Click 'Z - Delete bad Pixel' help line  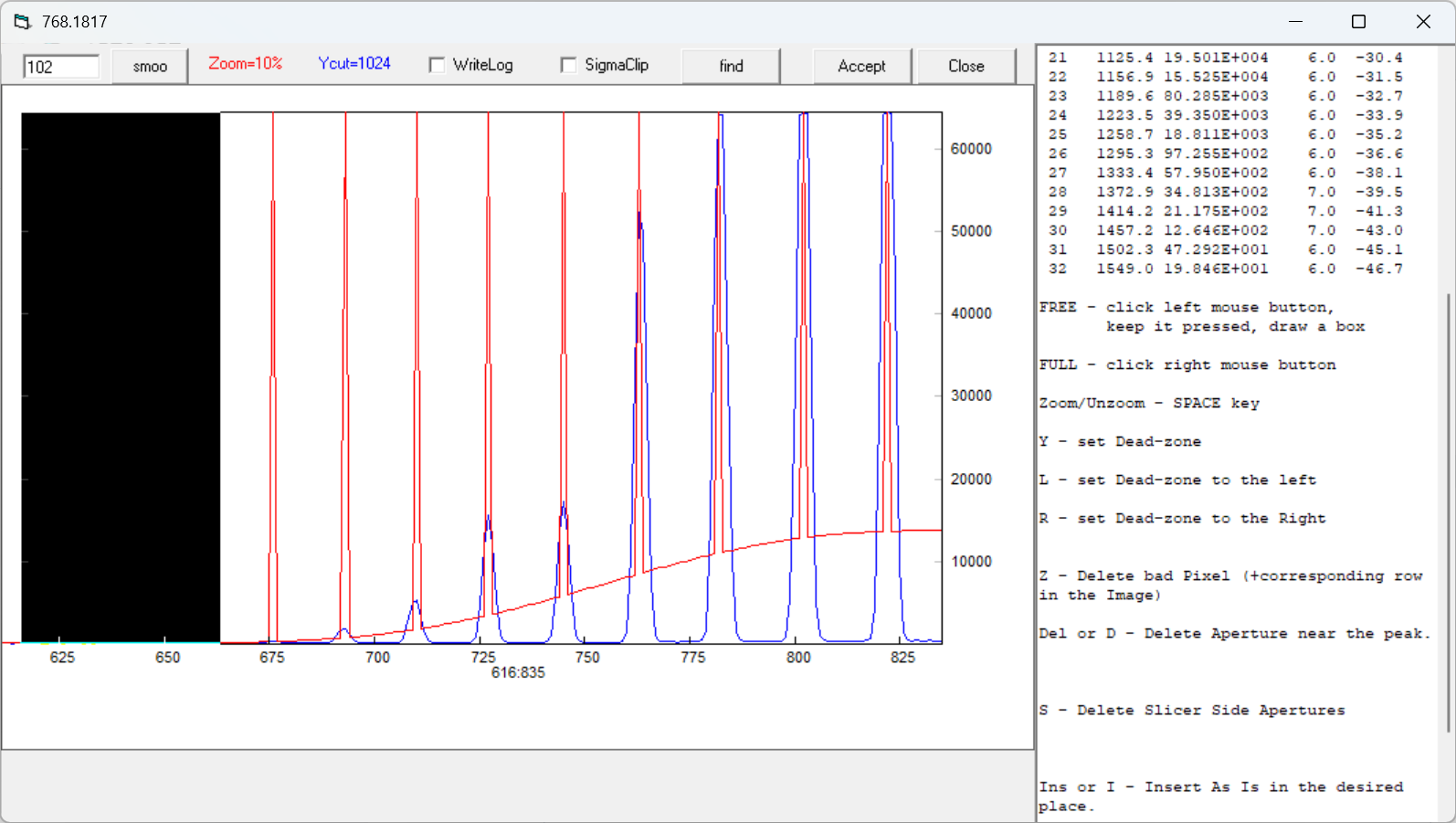1231,585
